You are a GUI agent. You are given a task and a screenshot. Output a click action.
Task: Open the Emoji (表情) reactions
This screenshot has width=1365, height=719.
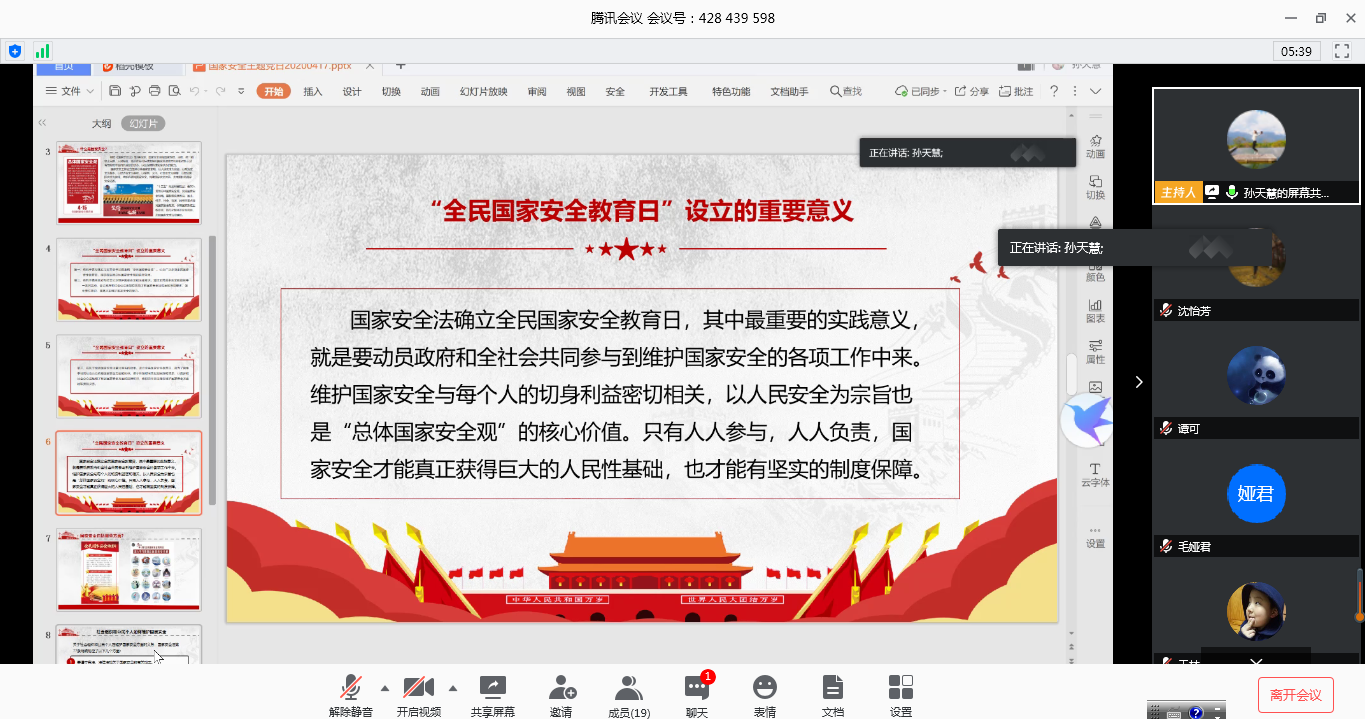click(765, 688)
